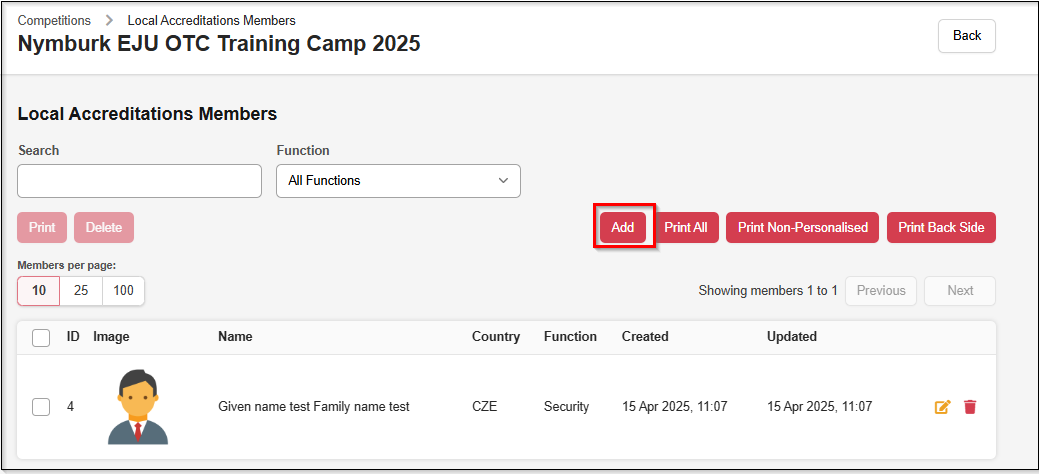Click the member avatar image
This screenshot has width=1039, height=474.
coord(138,407)
